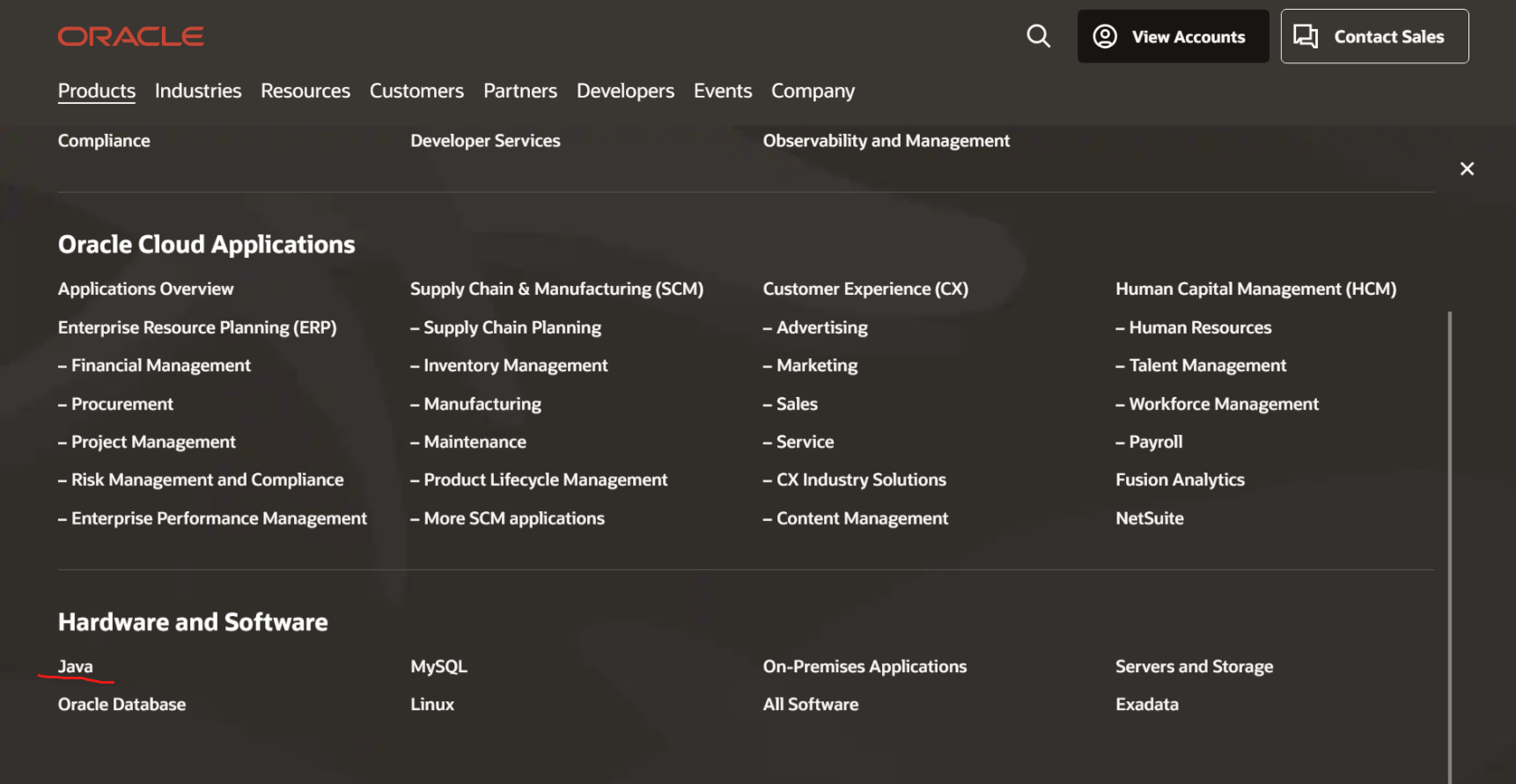Screen dimensions: 1516x784
Task: Click the NetSuite link
Action: click(1149, 518)
